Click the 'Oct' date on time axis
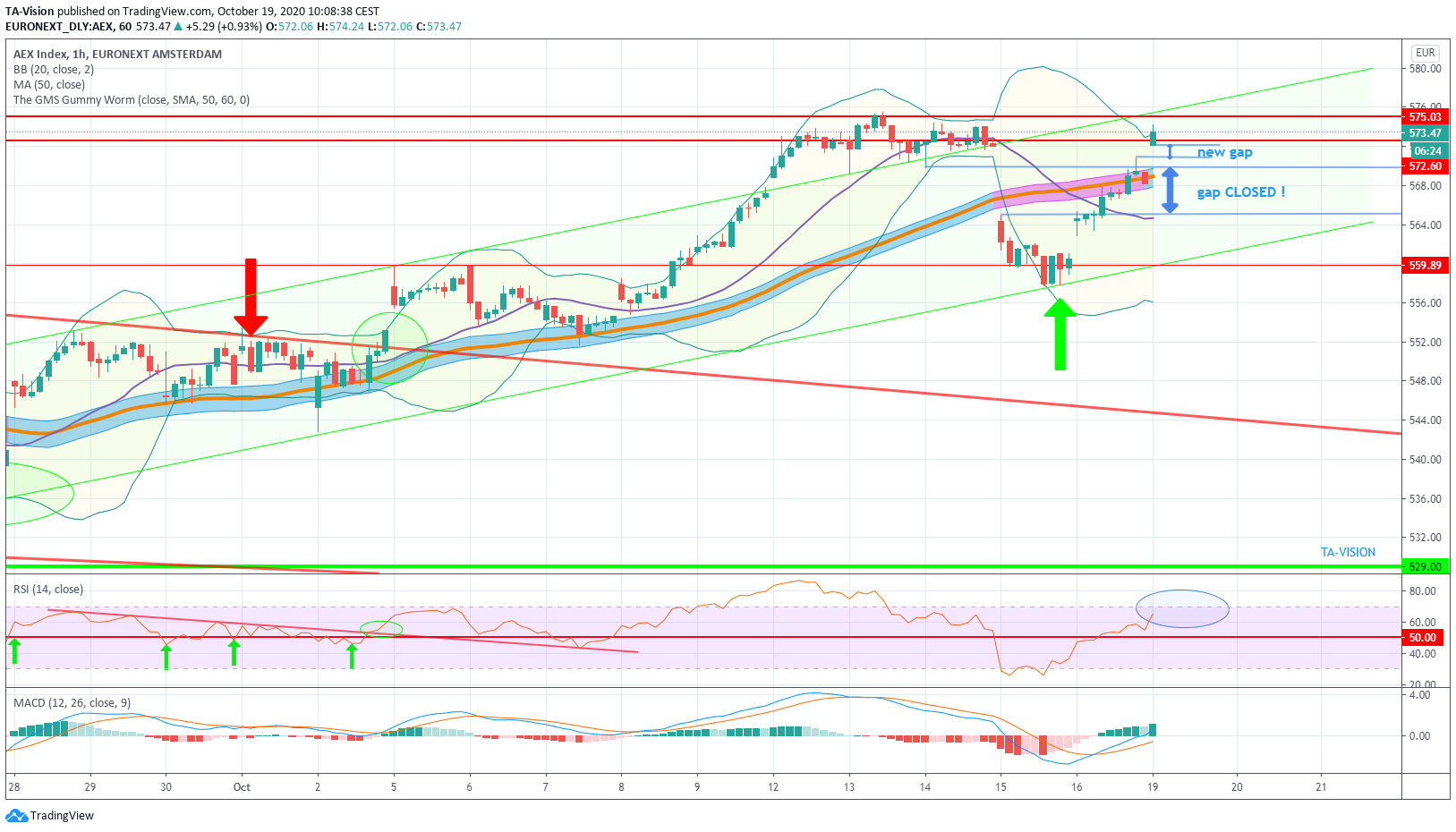 point(242,787)
